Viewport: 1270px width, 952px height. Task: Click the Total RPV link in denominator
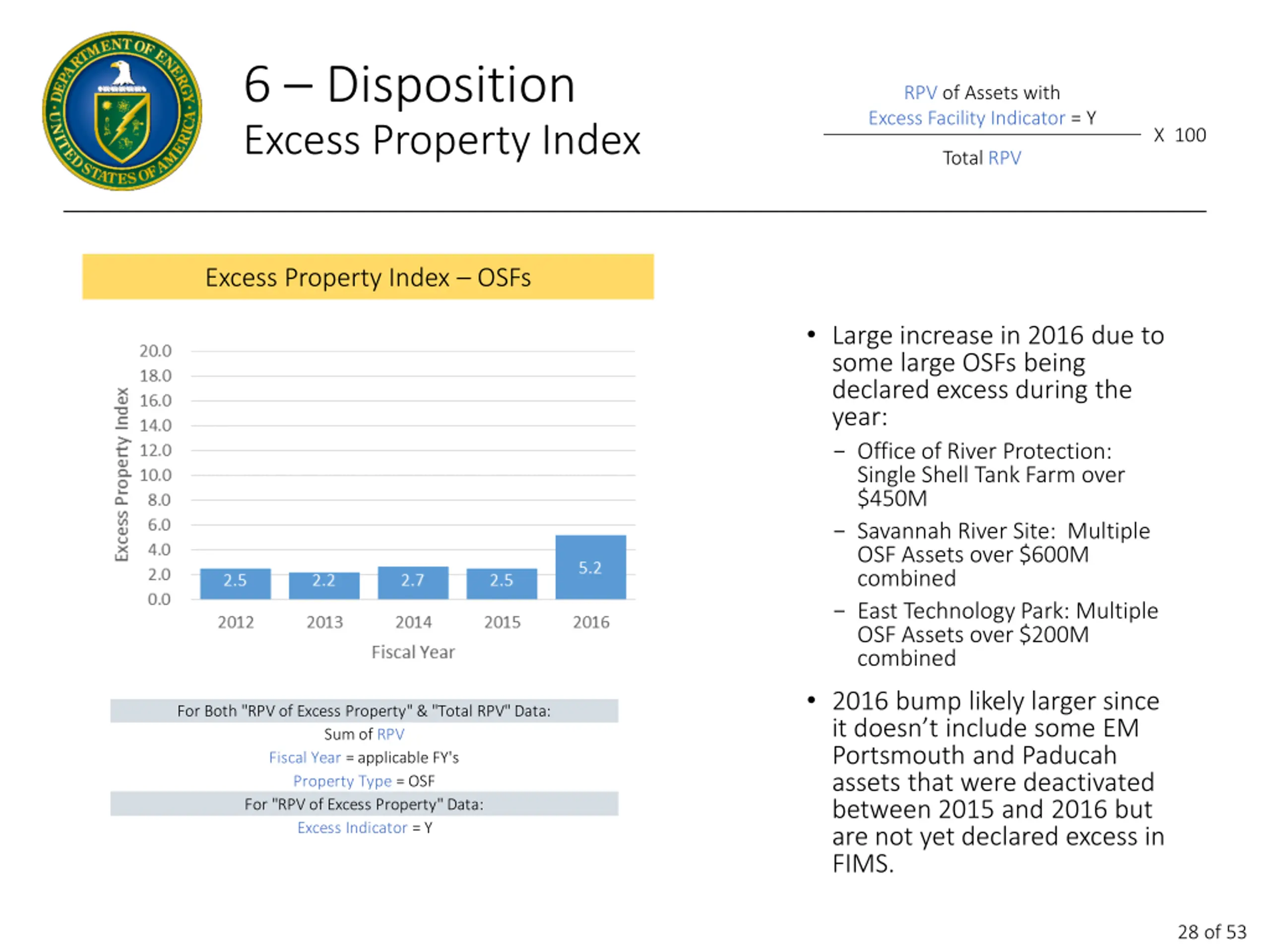[x=1004, y=158]
